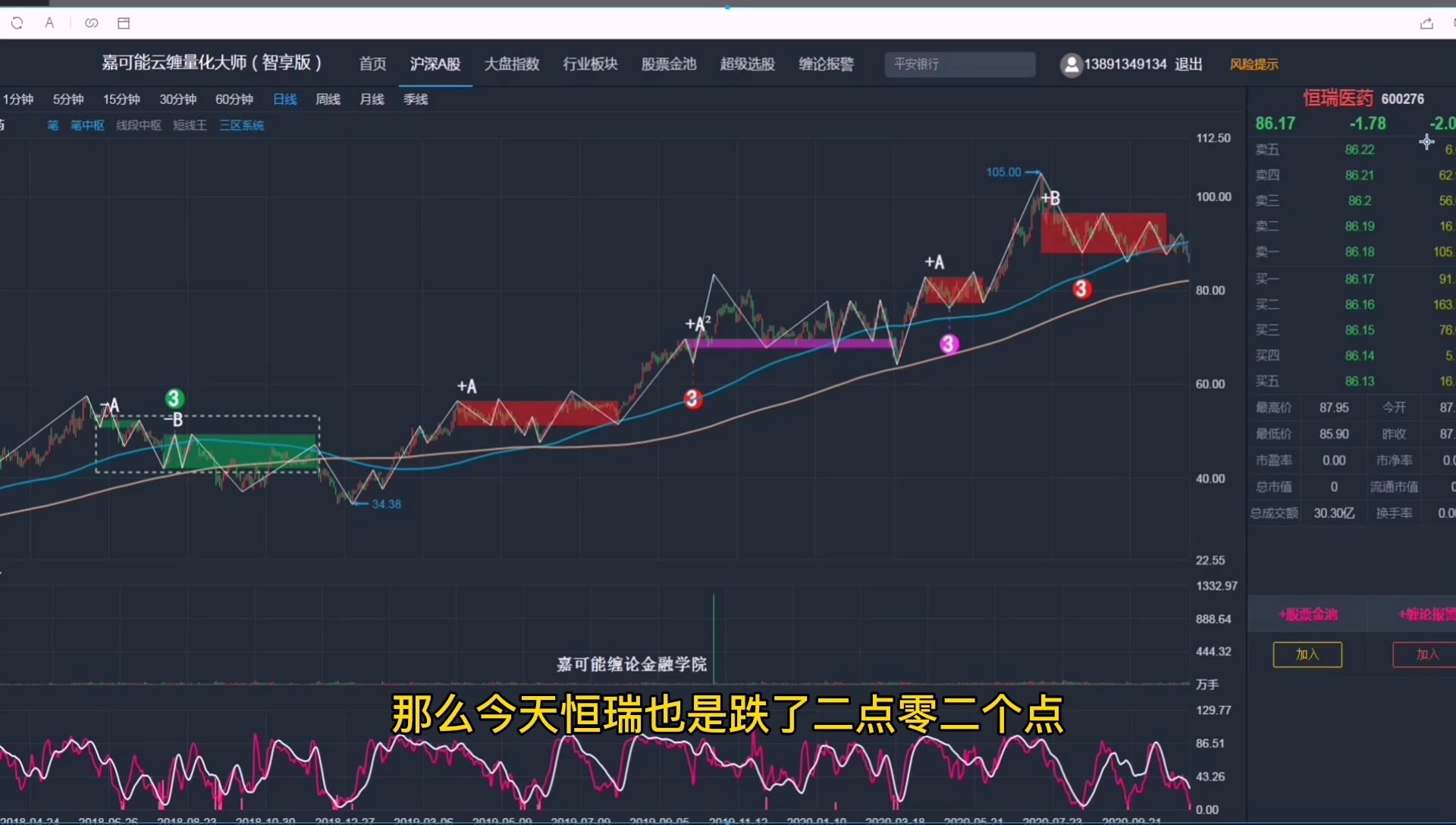Open the 缠论报警 tab
The width and height of the screenshot is (1456, 825).
827,64
